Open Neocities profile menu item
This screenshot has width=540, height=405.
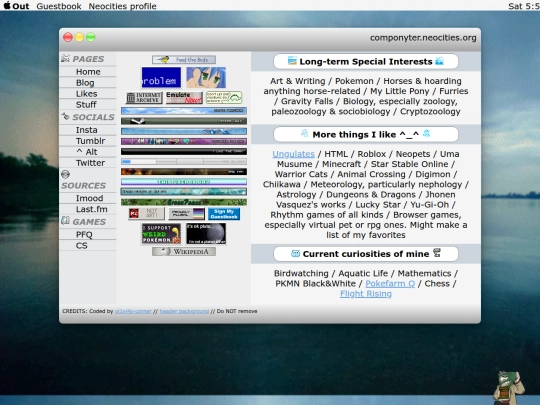[x=122, y=6]
